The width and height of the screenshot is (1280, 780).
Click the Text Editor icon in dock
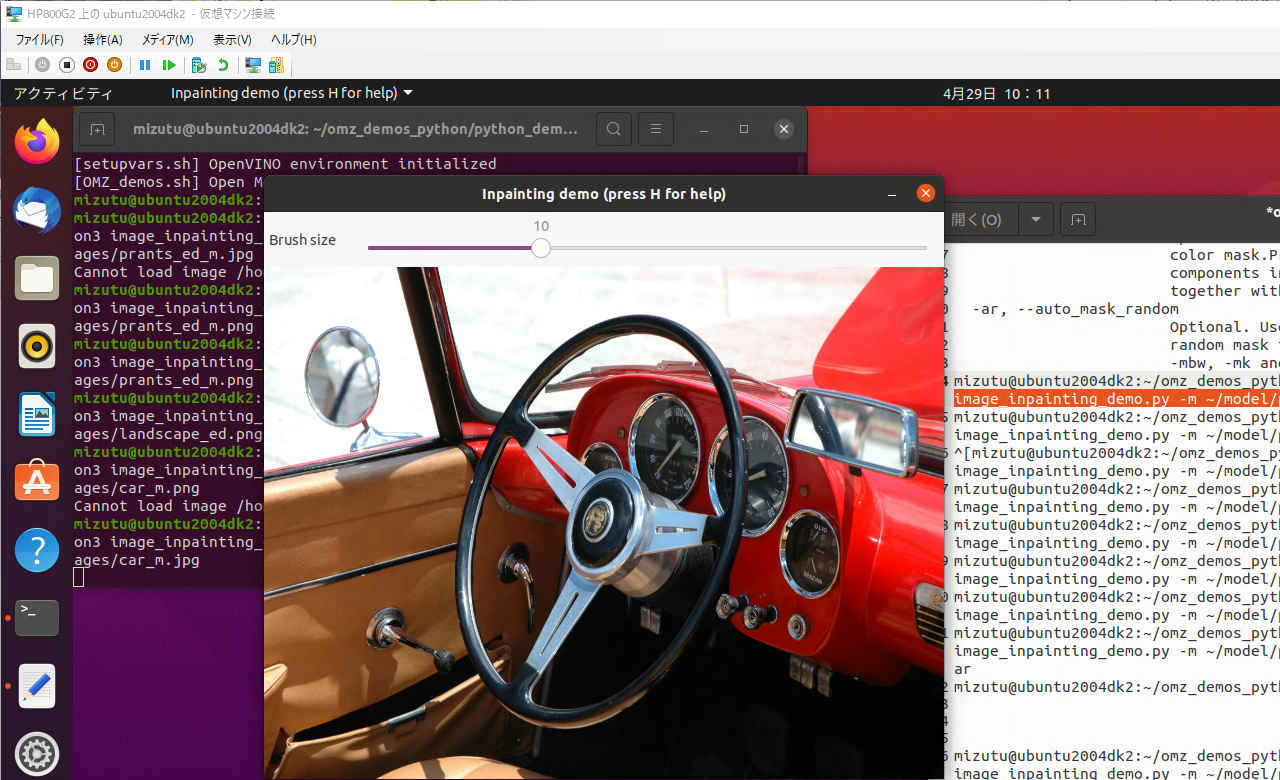37,686
